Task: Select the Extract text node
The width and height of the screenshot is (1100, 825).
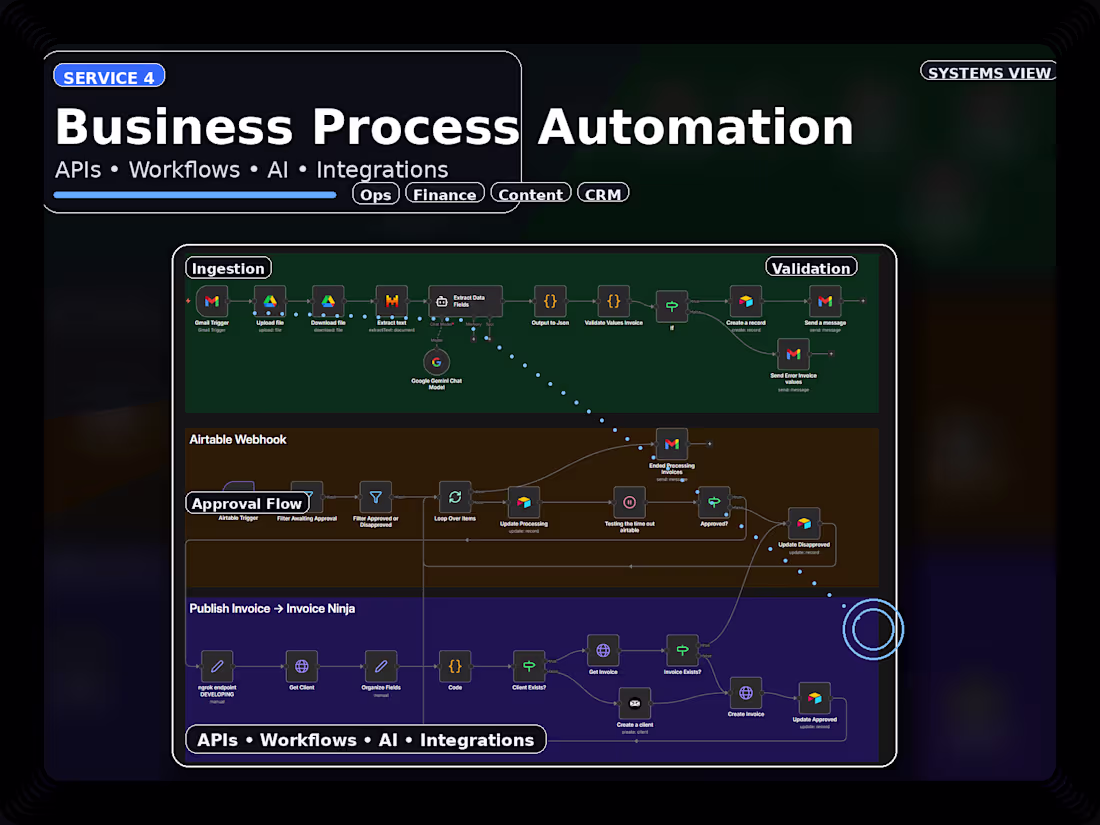Action: [391, 301]
